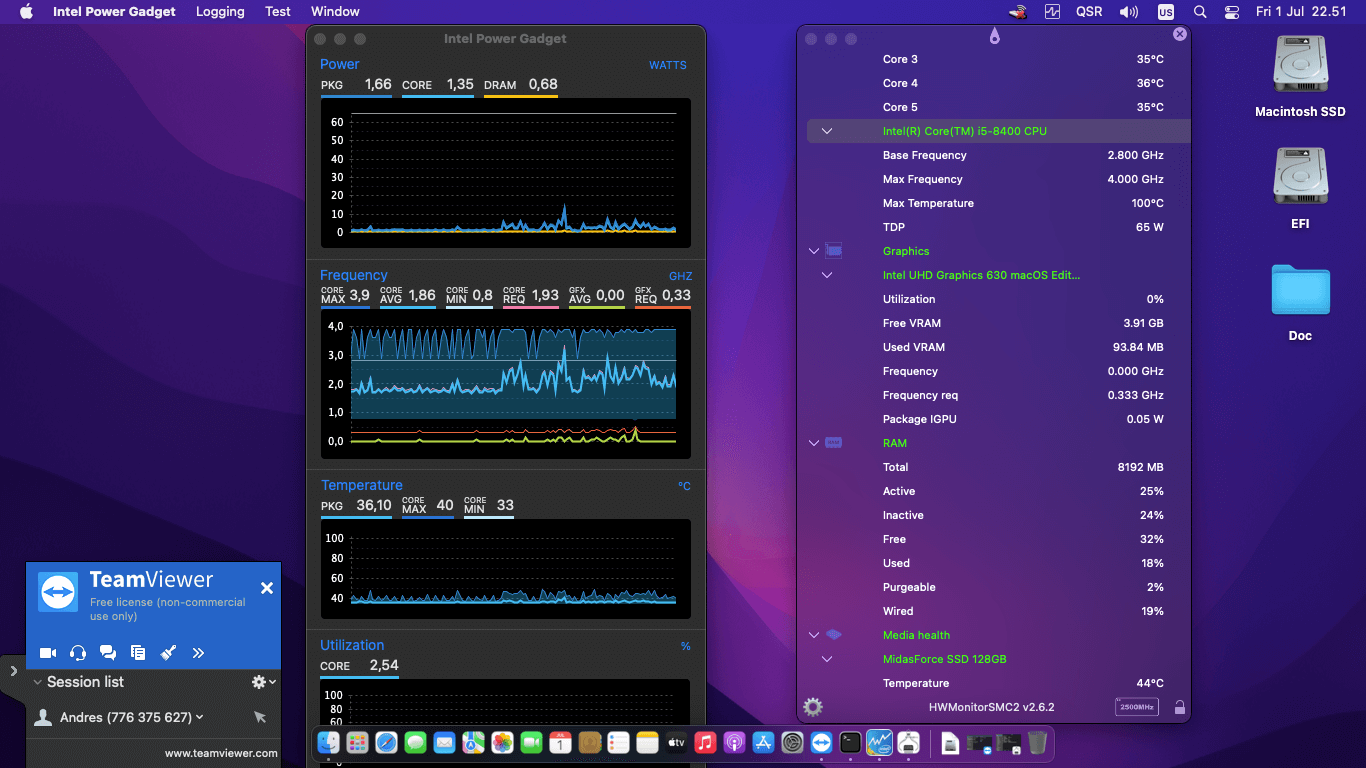The height and width of the screenshot is (768, 1366).
Task: Open the US input source menu
Action: coord(1166,12)
